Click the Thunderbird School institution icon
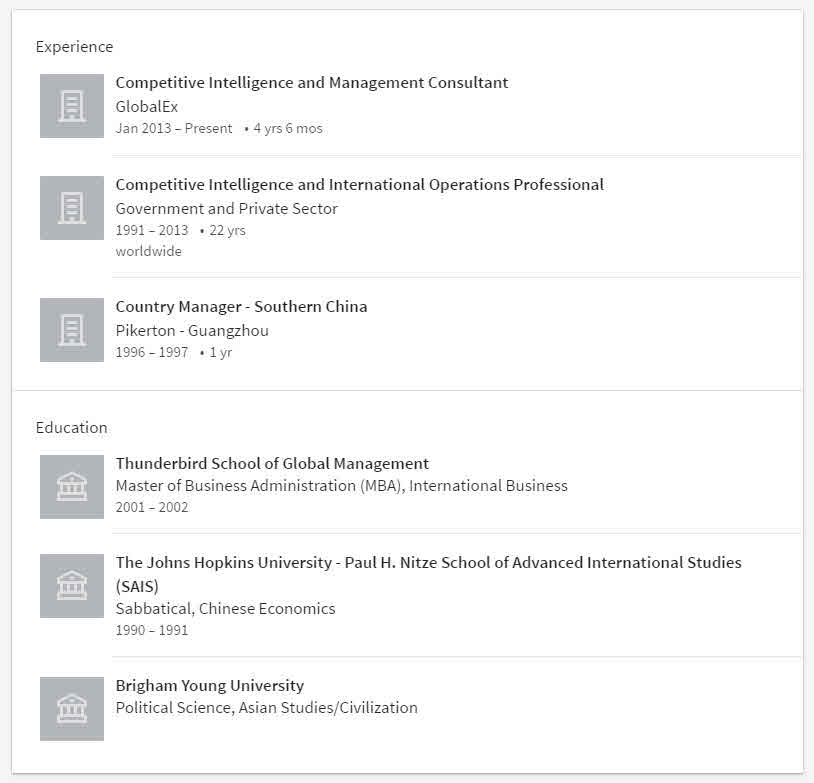Viewport: 814px width, 783px height. 72,487
